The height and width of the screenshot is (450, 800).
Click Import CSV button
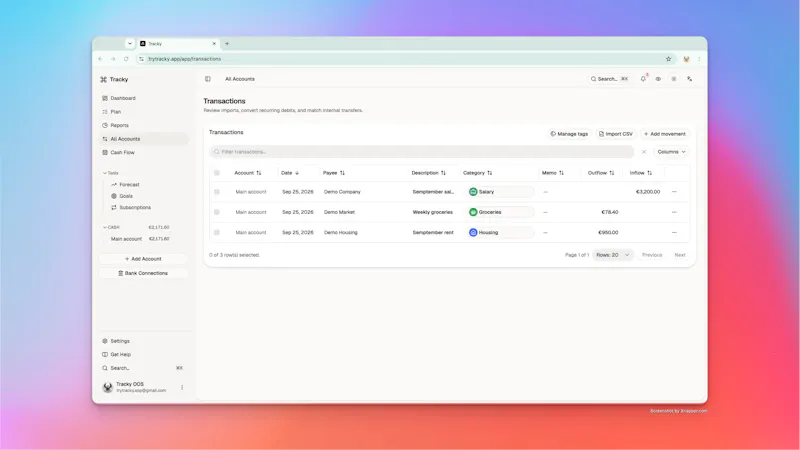pyautogui.click(x=616, y=134)
